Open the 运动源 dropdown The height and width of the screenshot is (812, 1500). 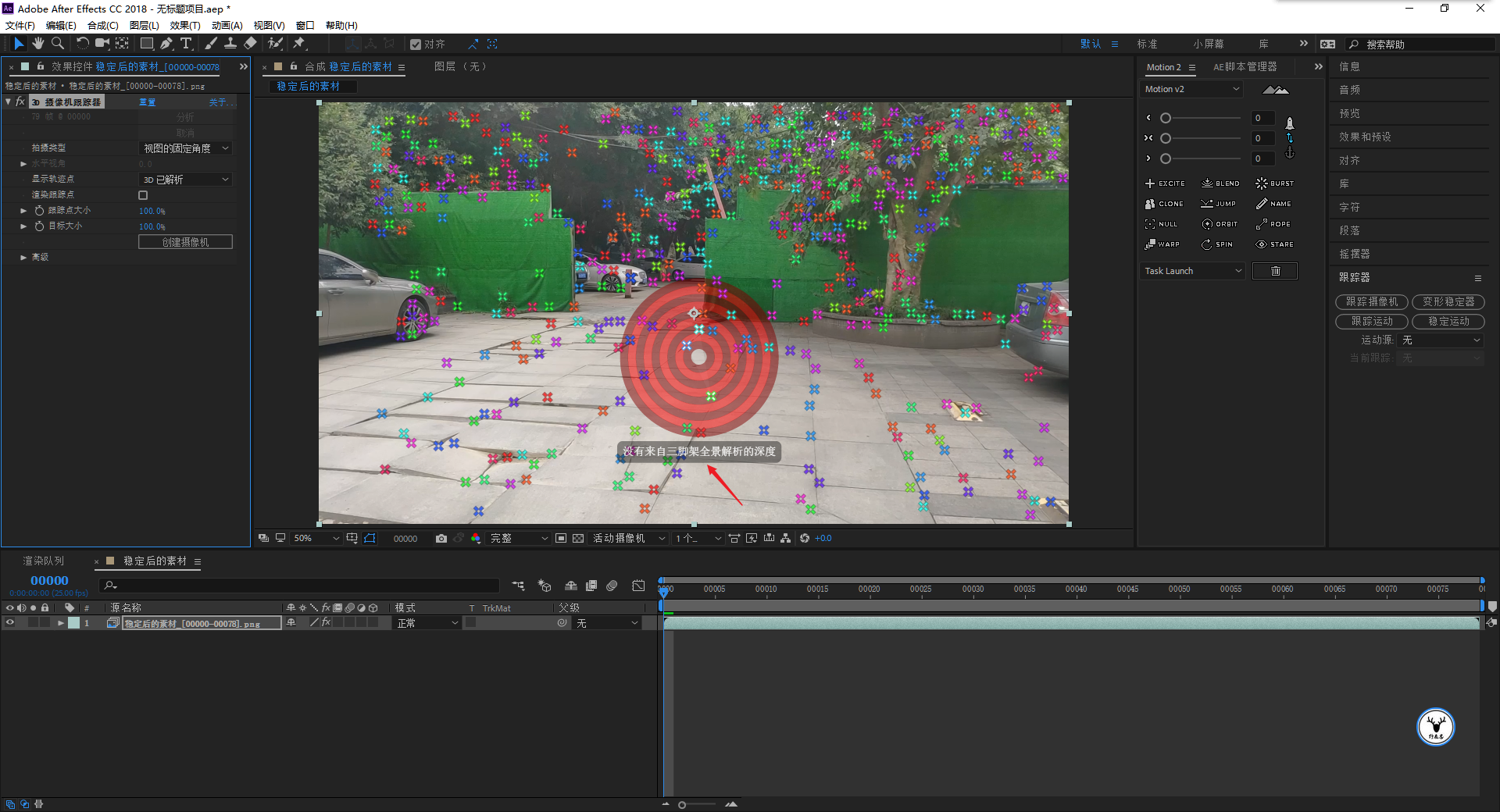click(1440, 340)
